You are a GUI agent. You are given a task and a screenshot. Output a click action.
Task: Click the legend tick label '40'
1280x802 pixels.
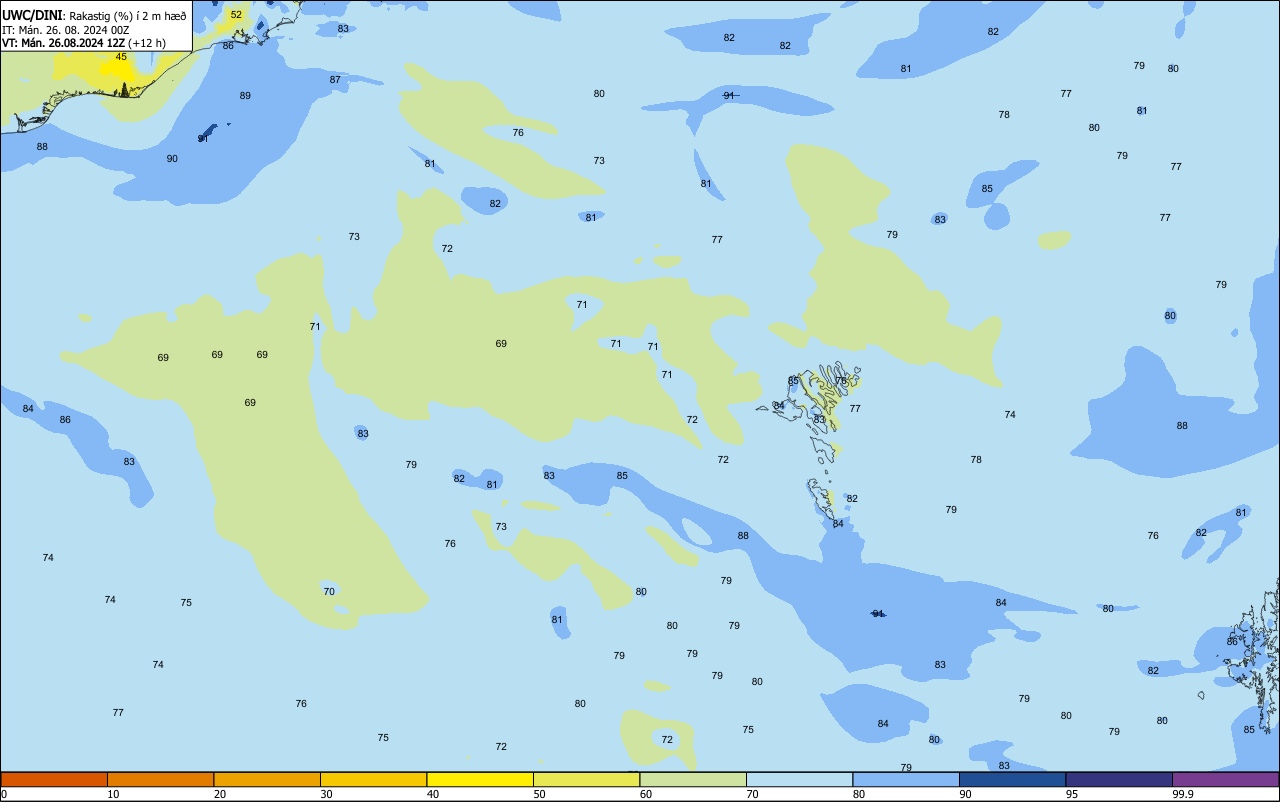point(432,794)
